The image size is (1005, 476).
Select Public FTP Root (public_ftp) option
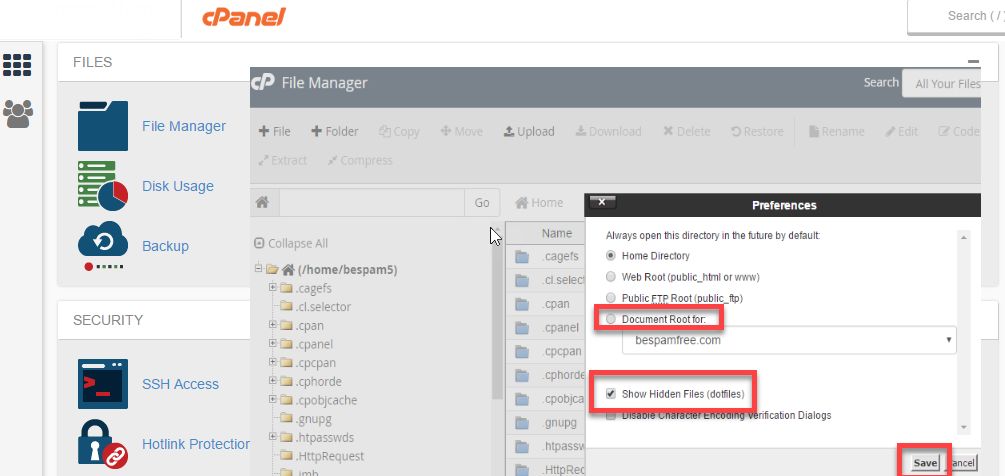tap(611, 298)
